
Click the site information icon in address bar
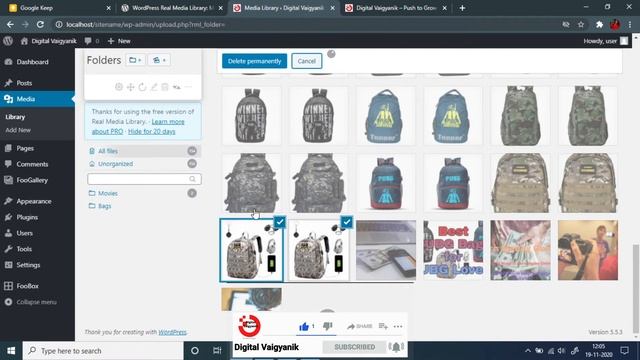(59, 24)
